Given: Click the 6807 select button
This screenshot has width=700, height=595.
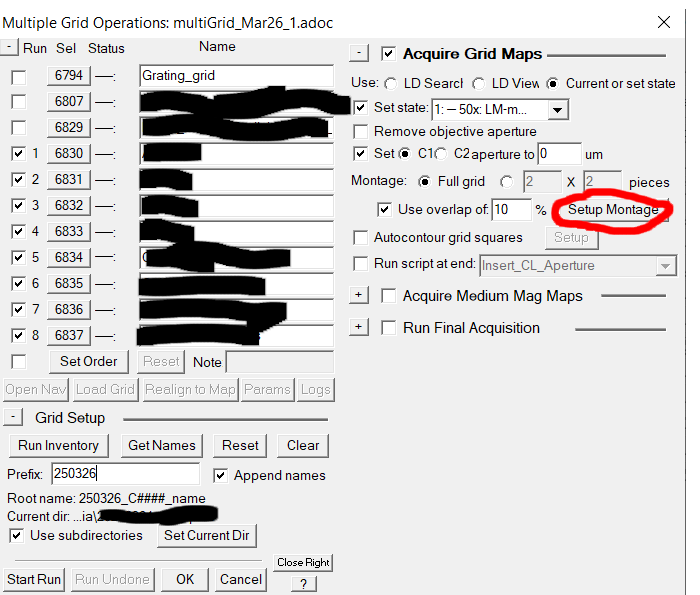Looking at the screenshot, I should coord(69,101).
